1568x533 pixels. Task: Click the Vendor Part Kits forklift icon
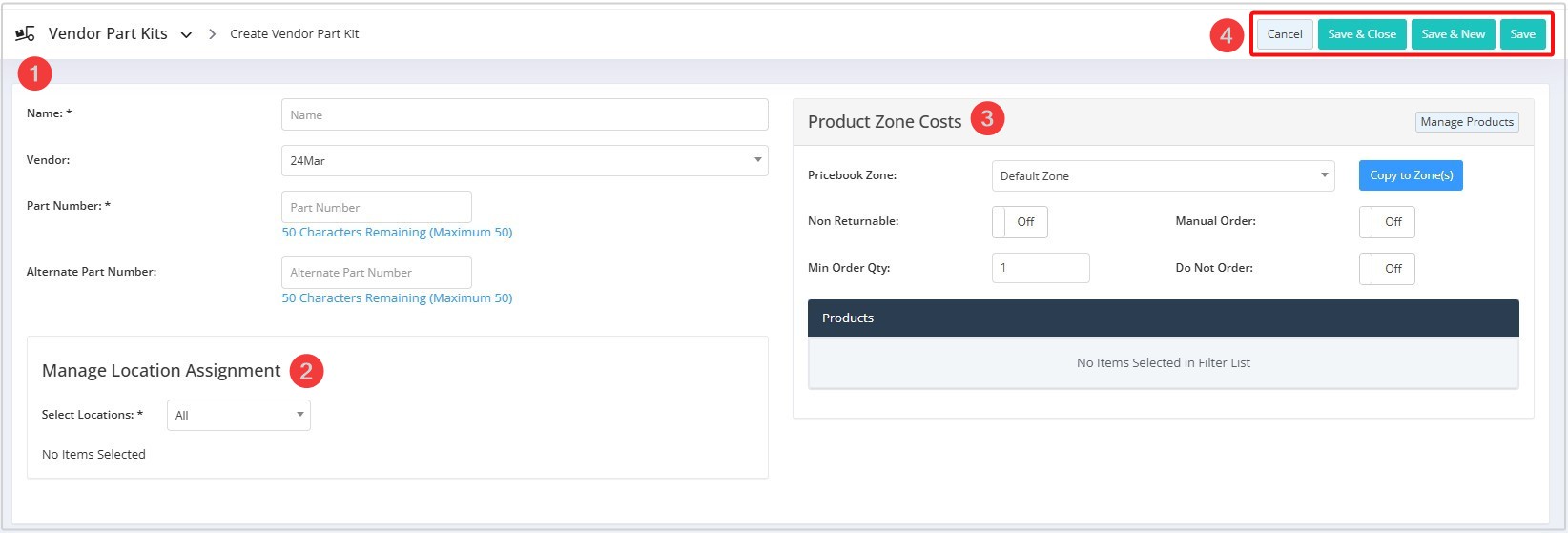pos(25,33)
